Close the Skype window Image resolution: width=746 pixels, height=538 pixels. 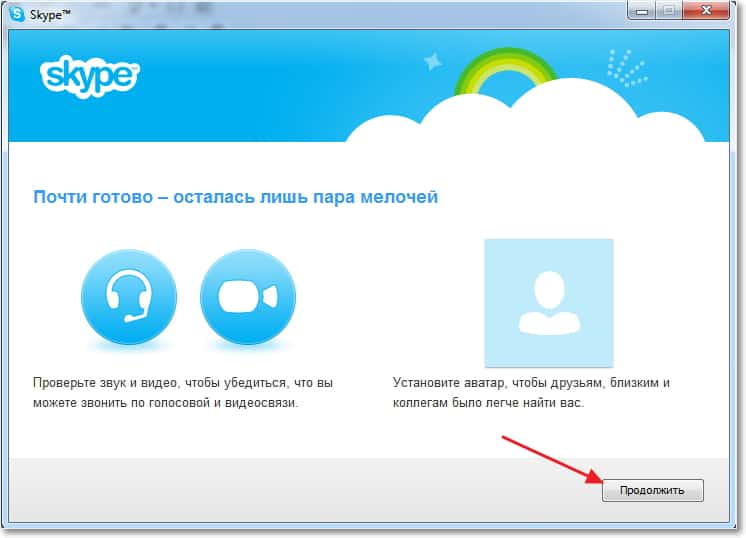[706, 10]
